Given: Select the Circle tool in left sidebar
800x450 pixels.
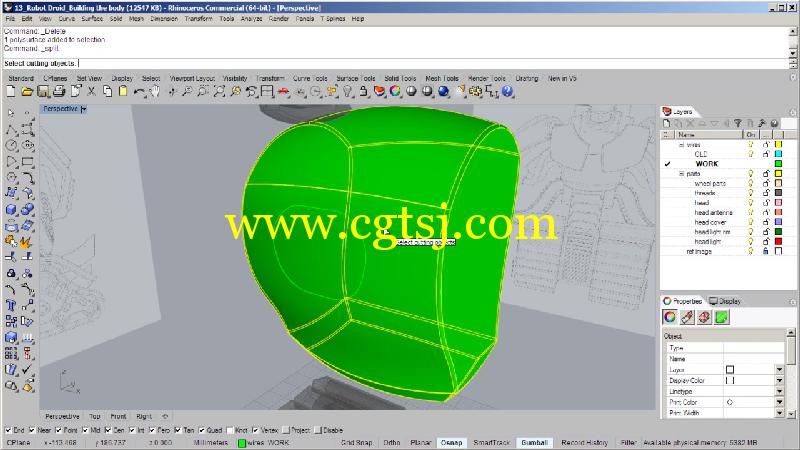Looking at the screenshot, I should pos(11,145).
